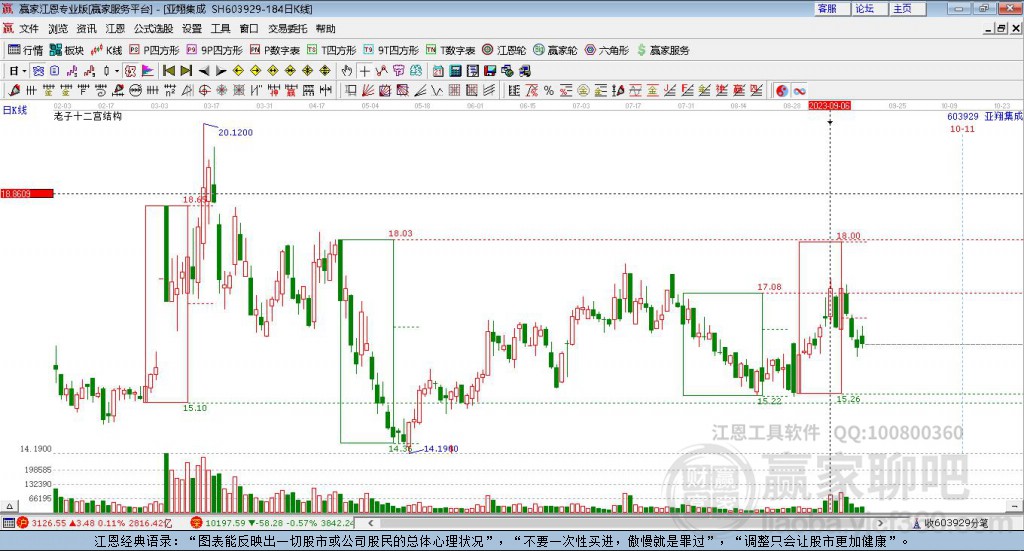
Task: Click the 主页 homepage button
Action: pyautogui.click(x=908, y=8)
